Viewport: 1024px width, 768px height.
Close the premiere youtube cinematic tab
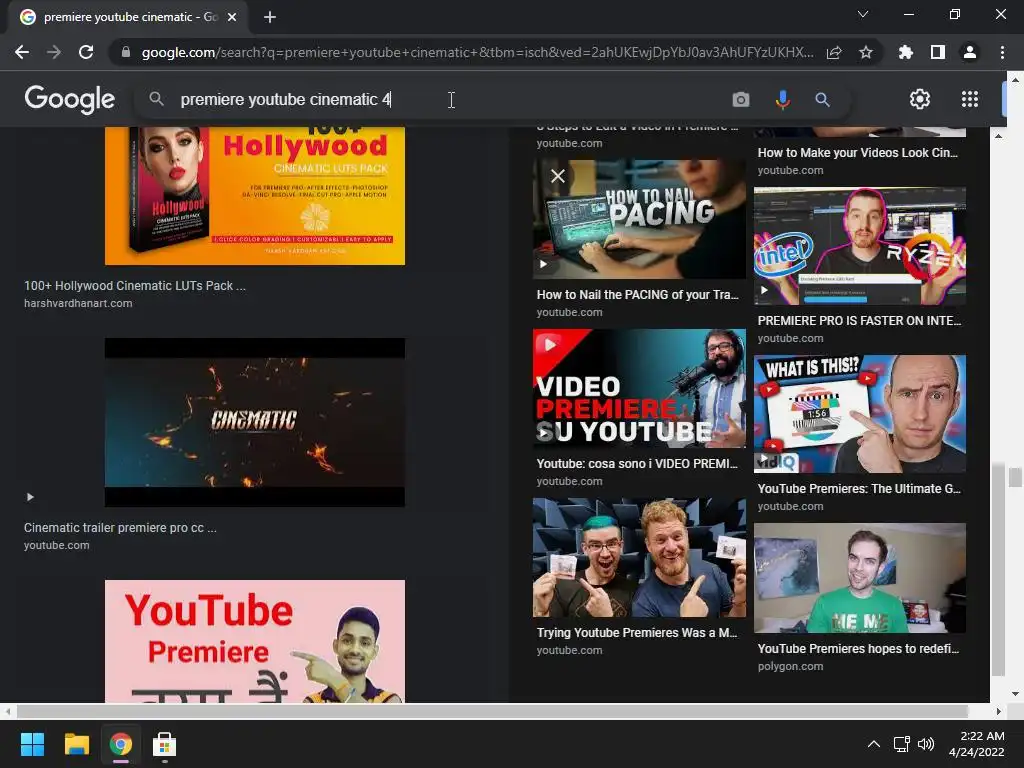click(232, 17)
